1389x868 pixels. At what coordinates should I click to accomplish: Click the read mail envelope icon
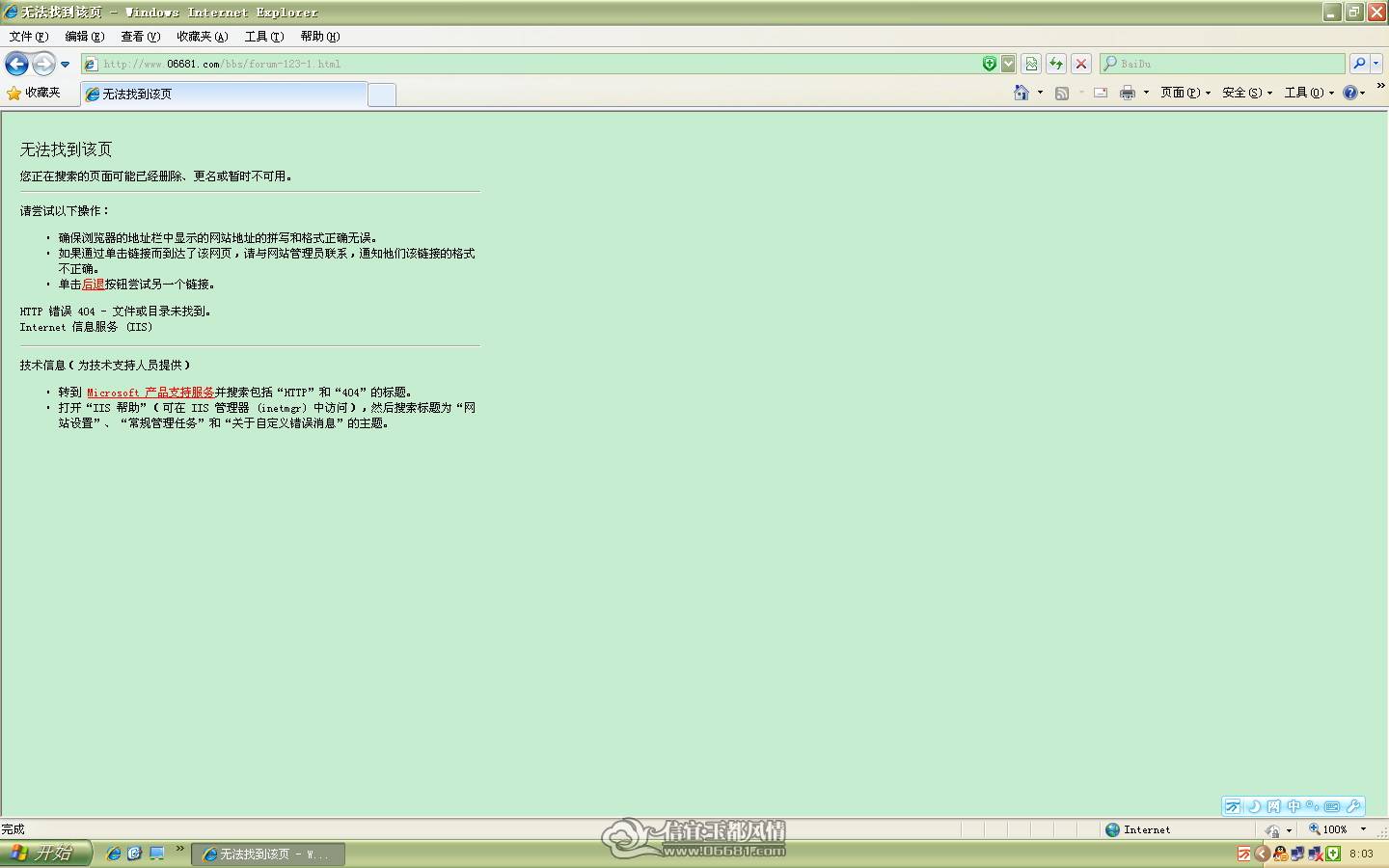[x=1100, y=93]
